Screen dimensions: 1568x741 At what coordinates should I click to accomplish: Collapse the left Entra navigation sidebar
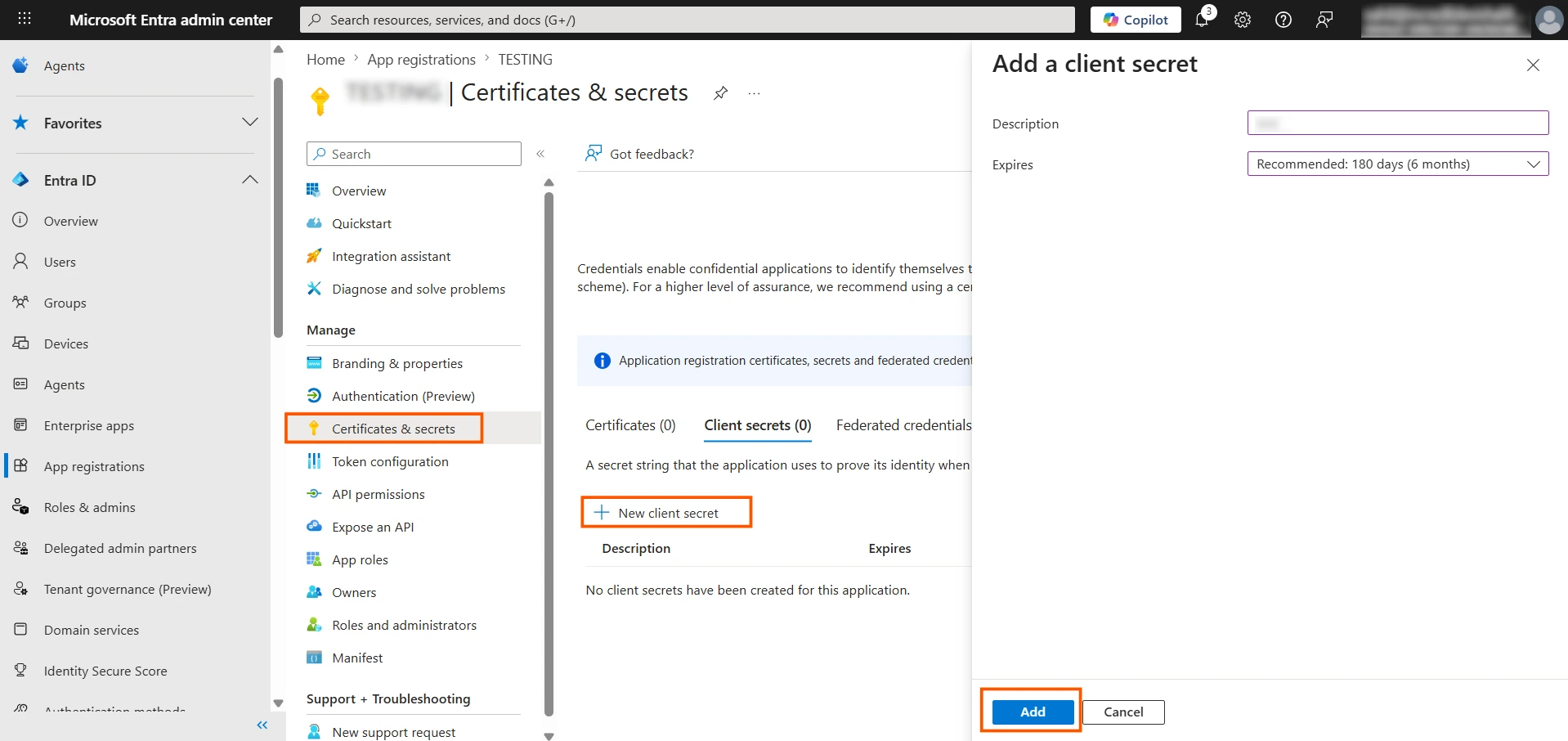pos(262,725)
